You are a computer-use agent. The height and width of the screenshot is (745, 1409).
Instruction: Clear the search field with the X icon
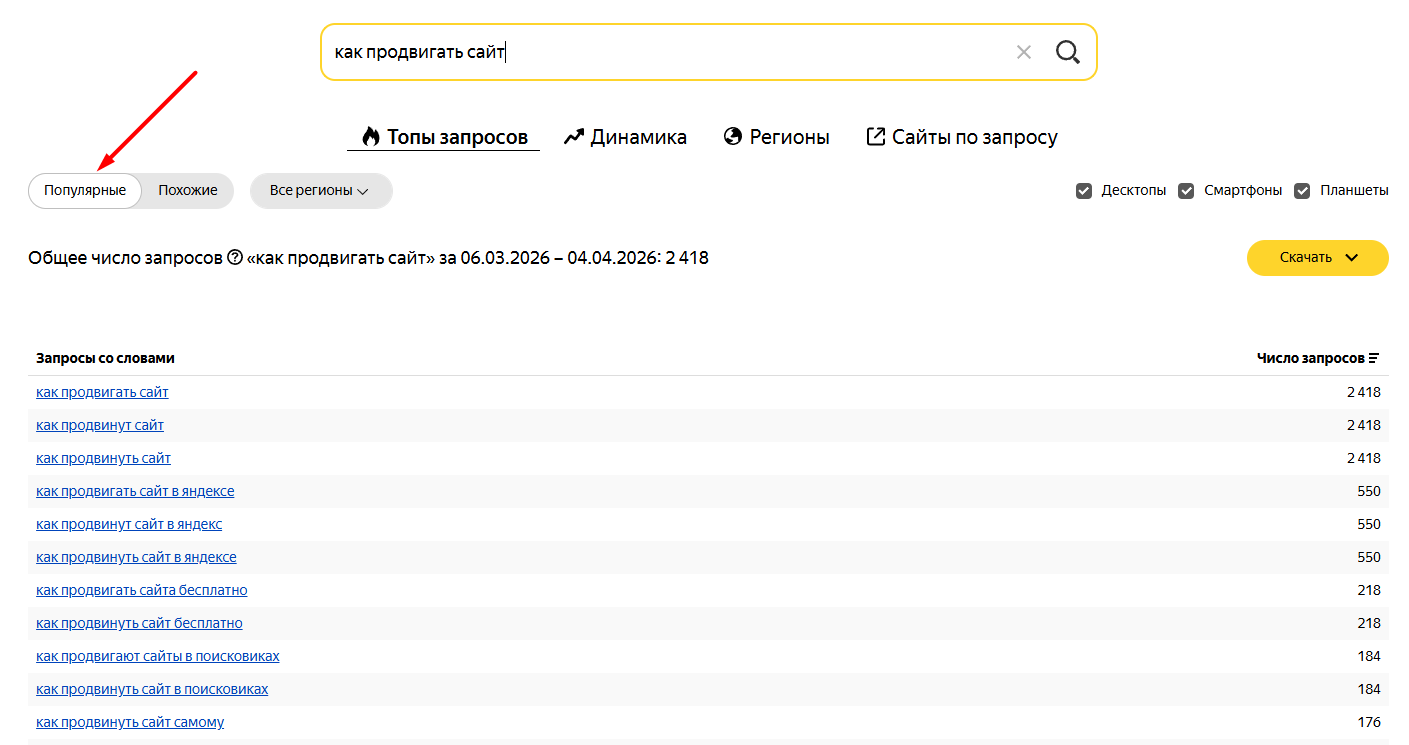pos(1023,51)
